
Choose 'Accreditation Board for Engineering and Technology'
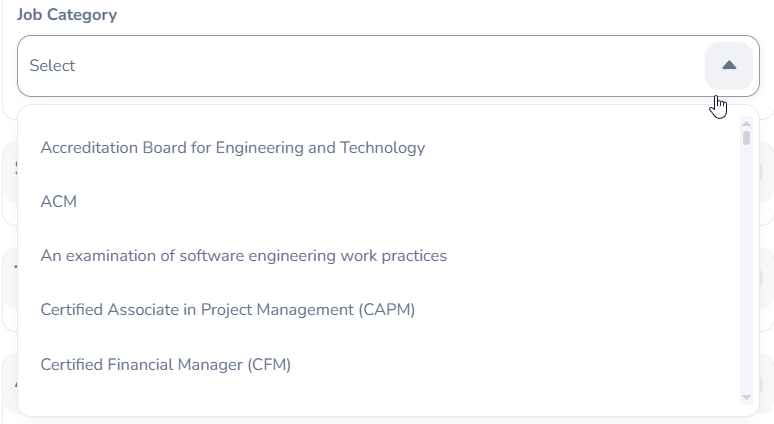(233, 148)
